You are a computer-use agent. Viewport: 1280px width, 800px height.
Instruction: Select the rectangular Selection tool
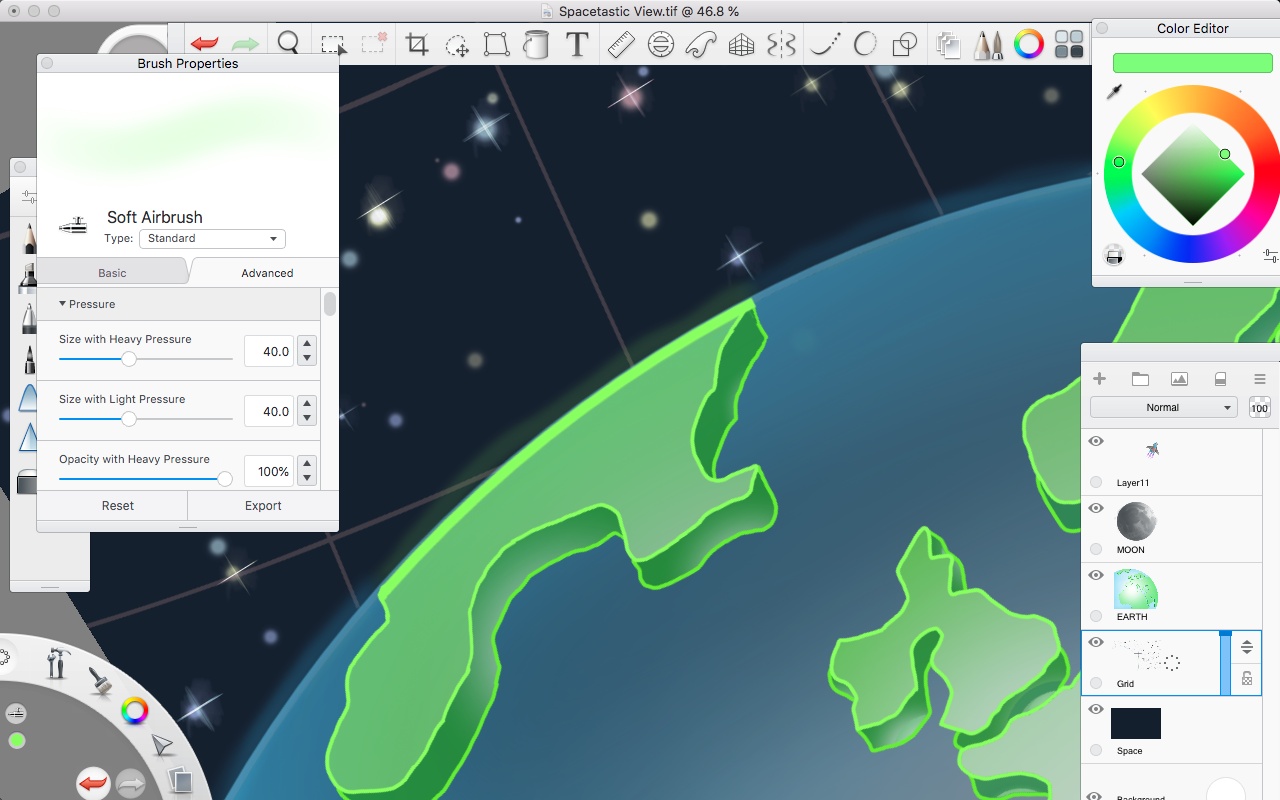[x=333, y=44]
